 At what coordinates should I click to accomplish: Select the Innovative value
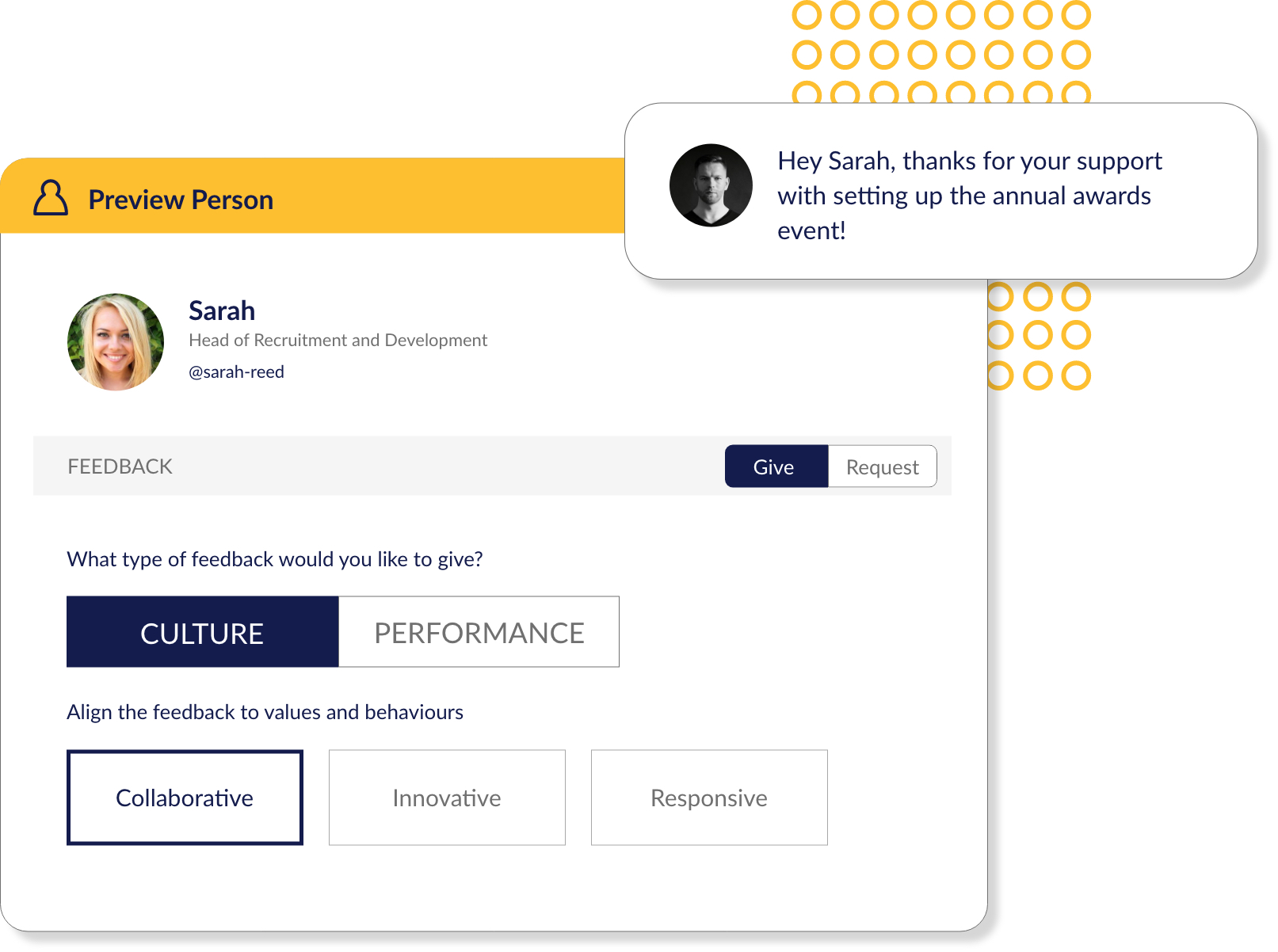tap(447, 798)
